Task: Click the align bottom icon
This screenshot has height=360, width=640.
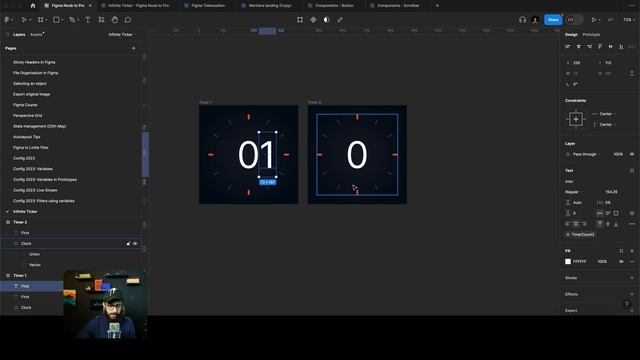Action: [x=621, y=47]
